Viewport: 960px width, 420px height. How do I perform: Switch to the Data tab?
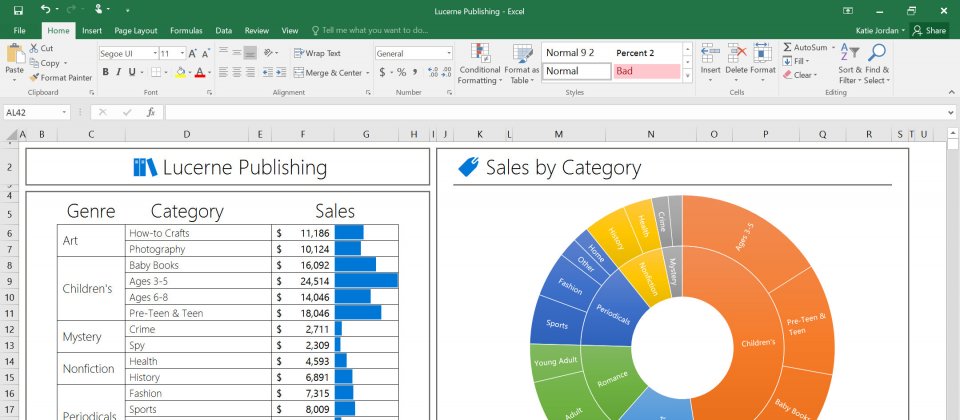pos(223,31)
